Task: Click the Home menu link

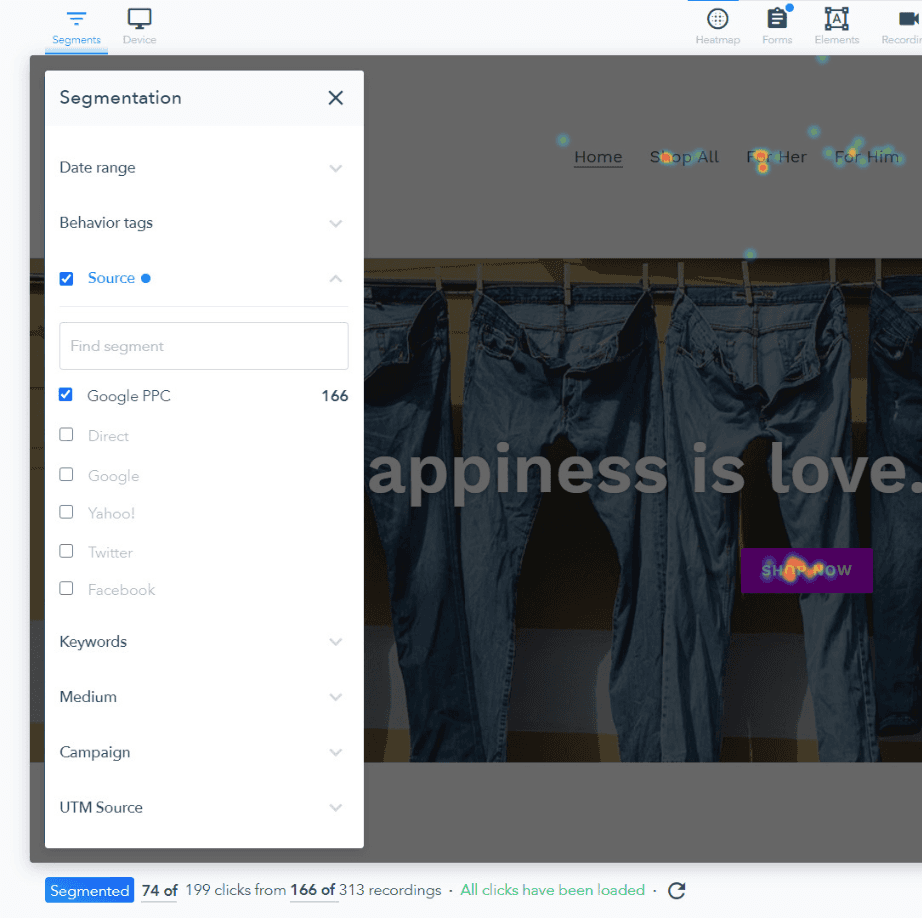Action: (598, 157)
